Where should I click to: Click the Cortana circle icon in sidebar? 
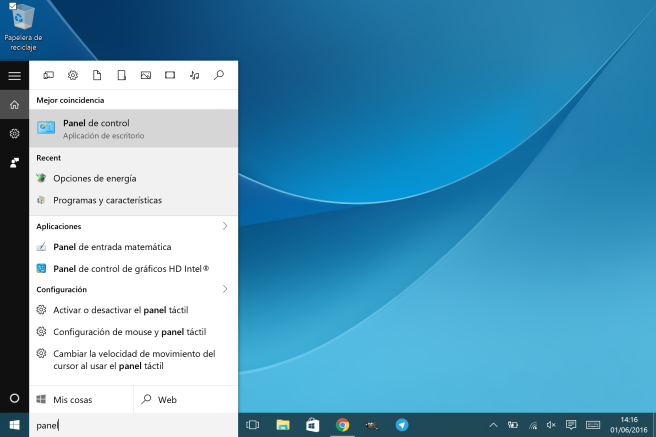14,398
